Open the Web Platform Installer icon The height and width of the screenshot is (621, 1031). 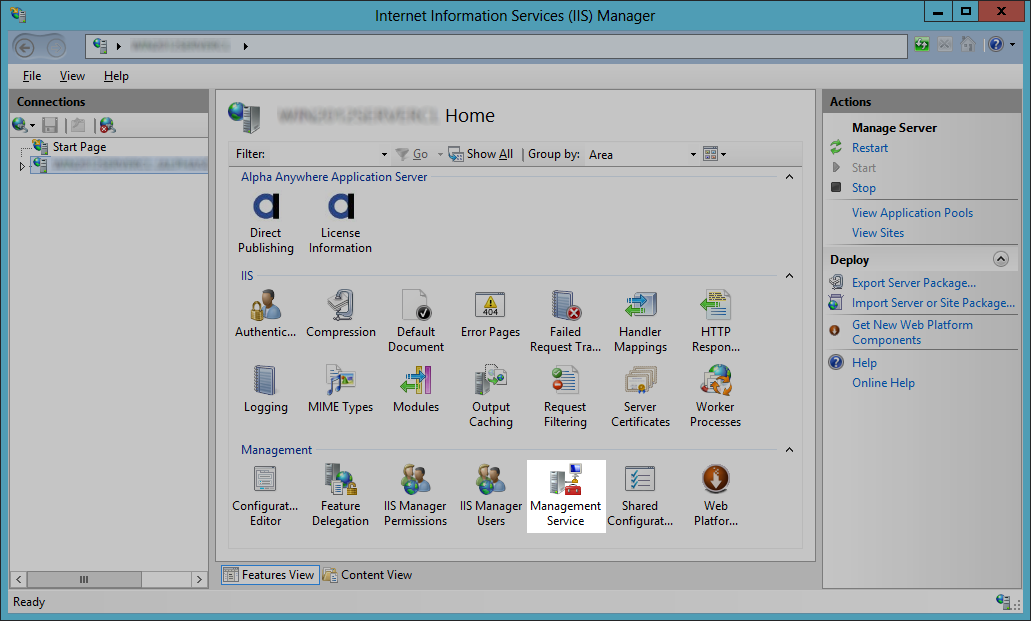point(715,495)
